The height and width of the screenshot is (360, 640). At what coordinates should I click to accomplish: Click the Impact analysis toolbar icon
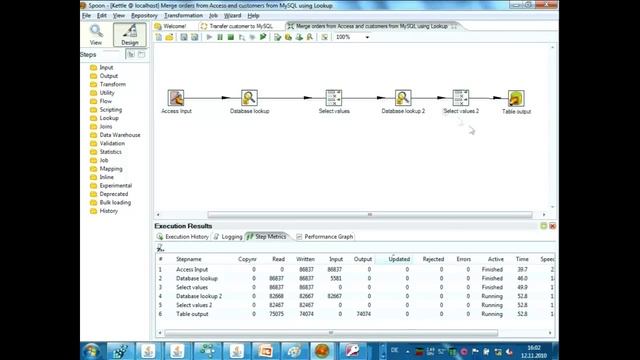288,37
